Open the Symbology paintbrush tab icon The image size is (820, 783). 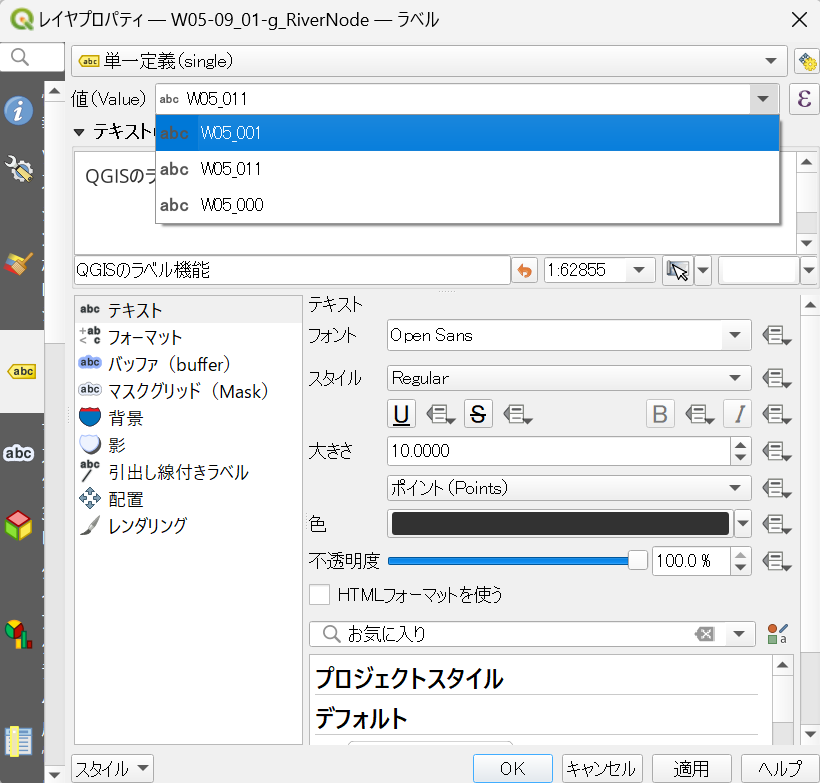click(x=19, y=264)
